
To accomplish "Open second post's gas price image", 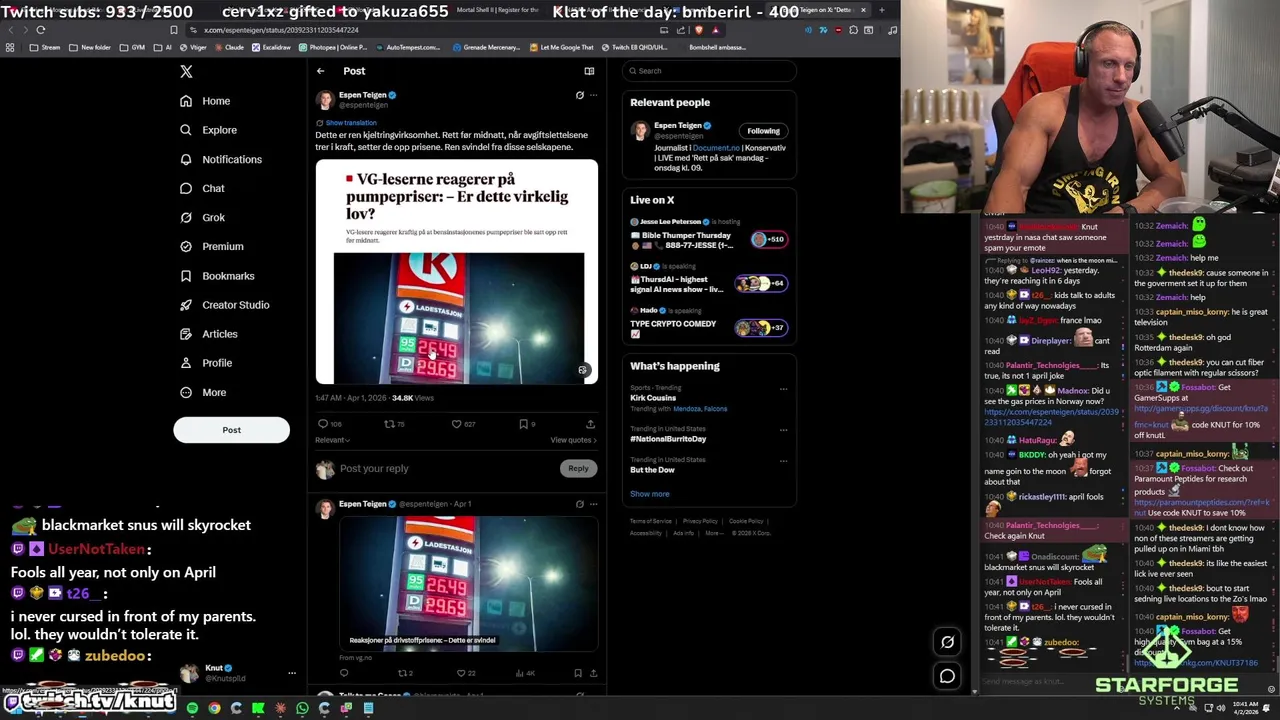I will point(468,584).
